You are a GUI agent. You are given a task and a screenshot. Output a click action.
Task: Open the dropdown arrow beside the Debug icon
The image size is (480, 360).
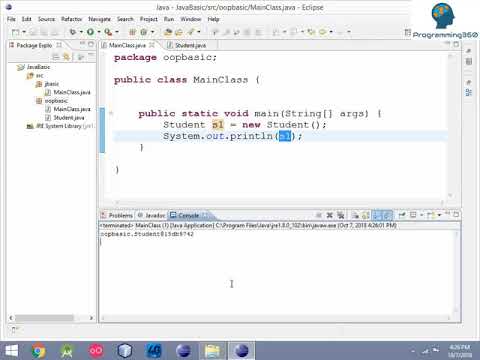click(81, 32)
